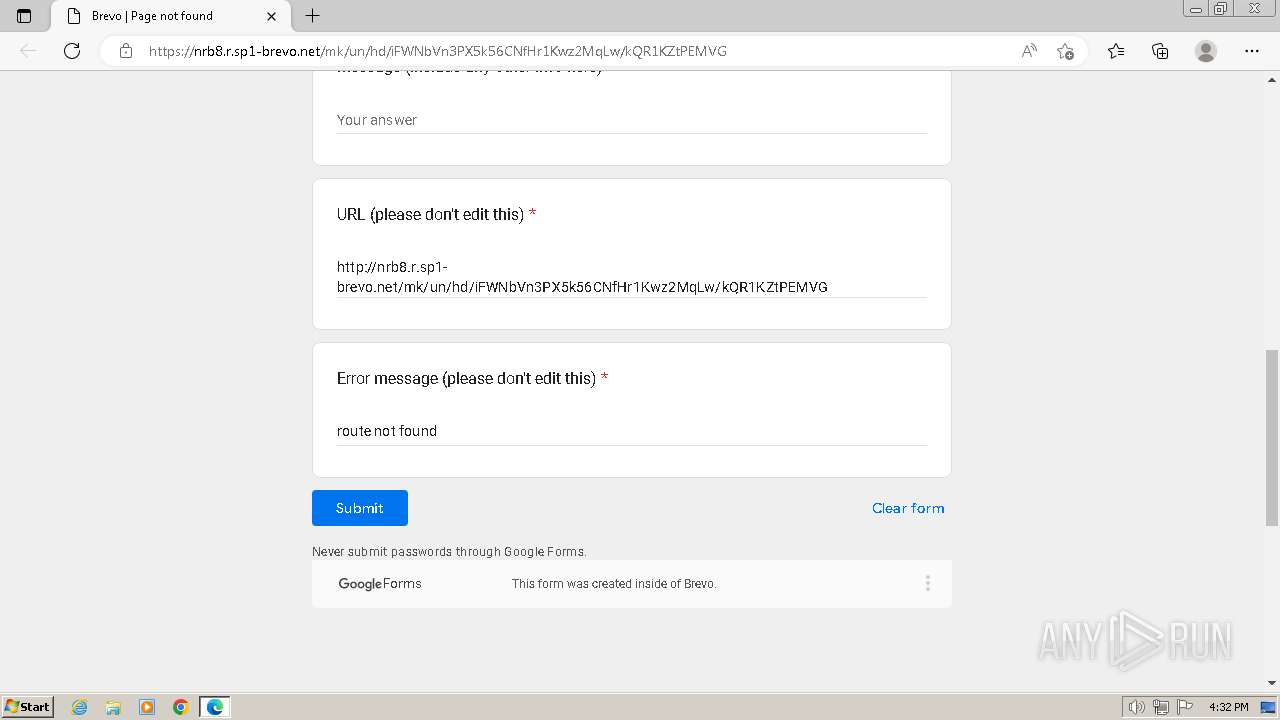This screenshot has width=1280, height=720.
Task: Minimize the browser window
Action: click(x=1196, y=9)
